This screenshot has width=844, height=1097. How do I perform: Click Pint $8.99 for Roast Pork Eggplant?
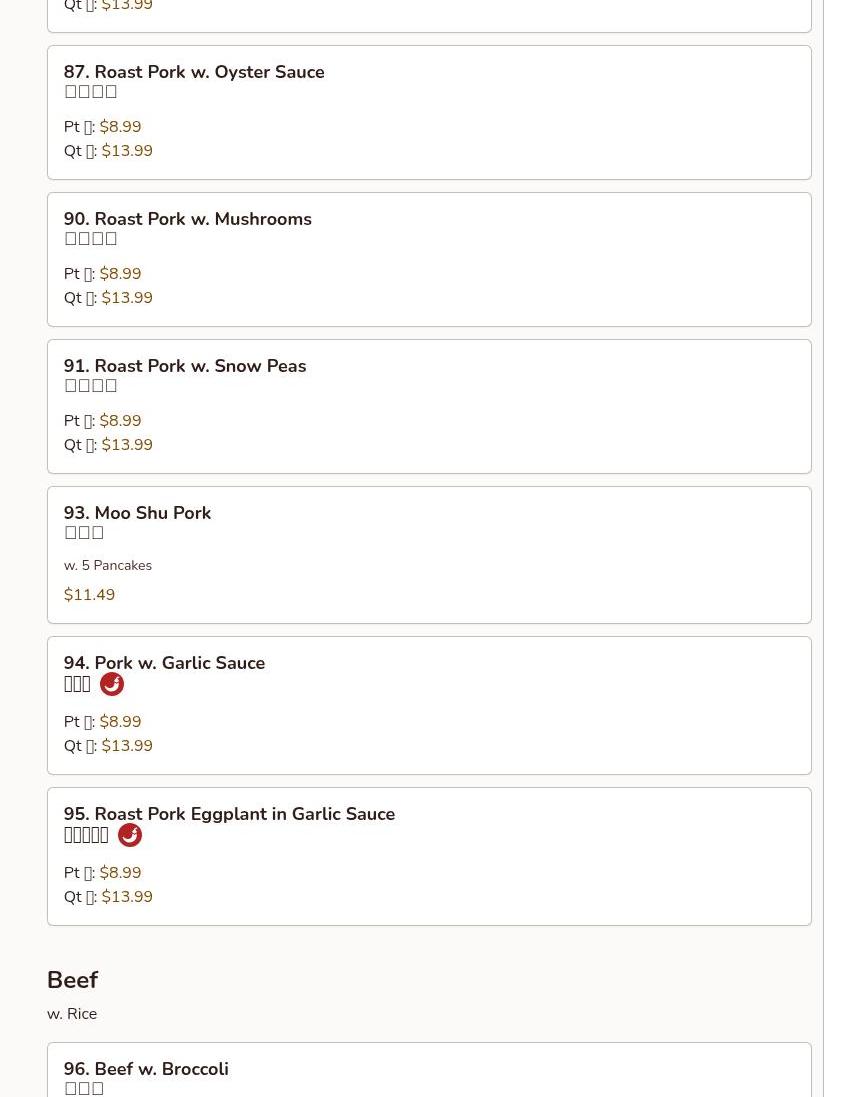[x=120, y=874]
